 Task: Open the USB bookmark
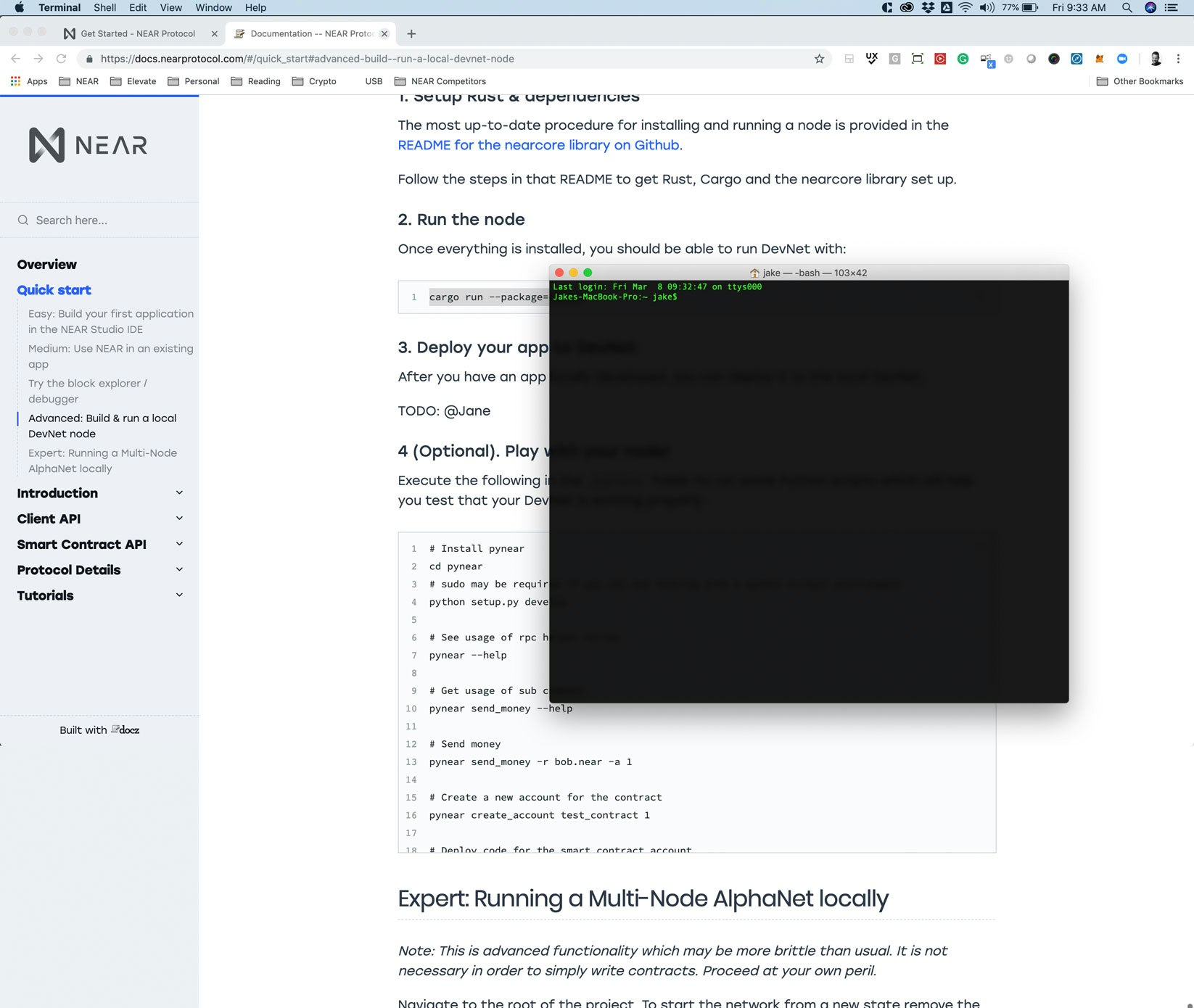[x=374, y=81]
